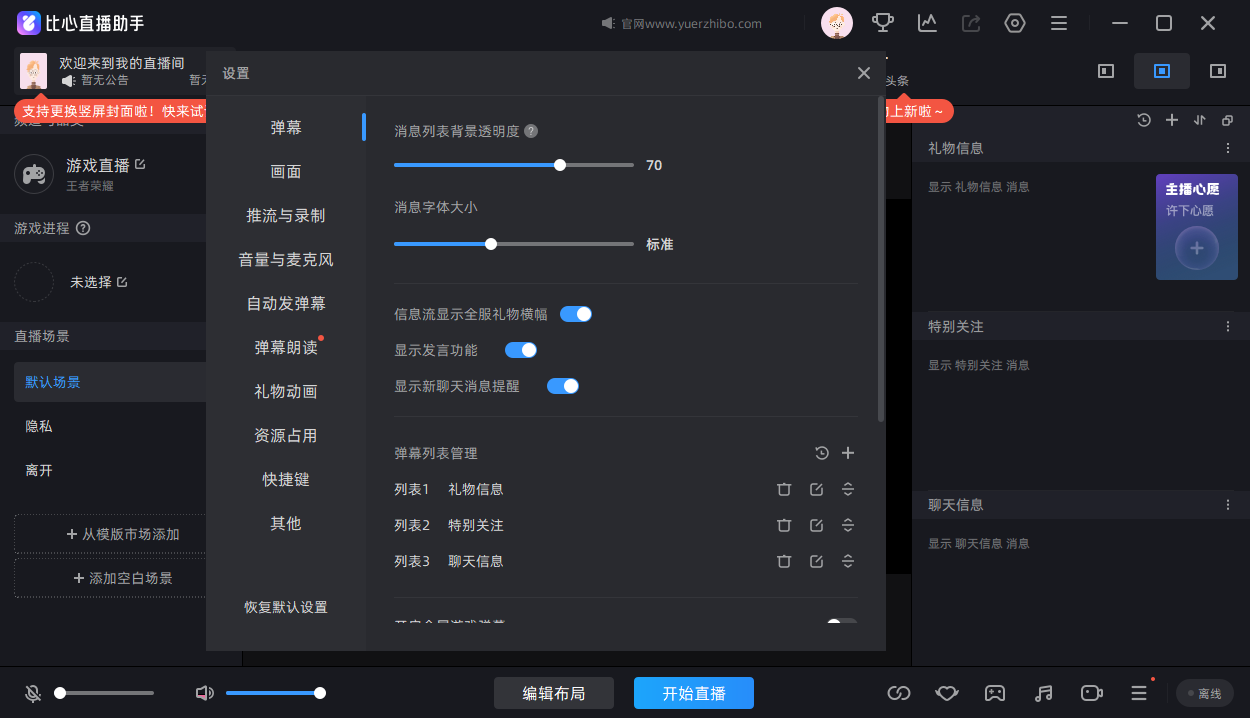Mute the microphone icon in bottom bar
This screenshot has height=718, width=1250.
33,693
